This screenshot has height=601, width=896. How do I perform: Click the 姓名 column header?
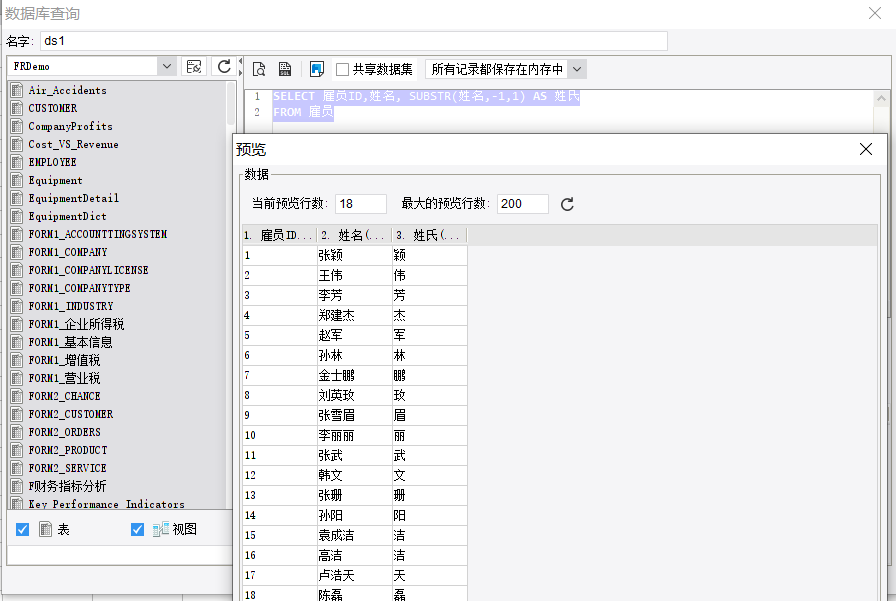point(354,236)
